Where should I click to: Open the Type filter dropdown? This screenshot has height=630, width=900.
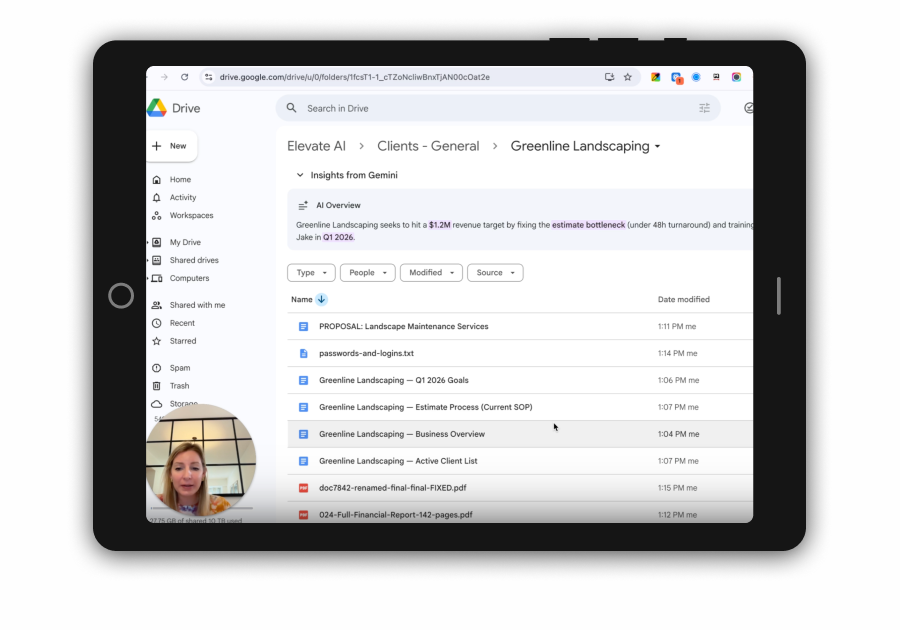[x=311, y=273]
